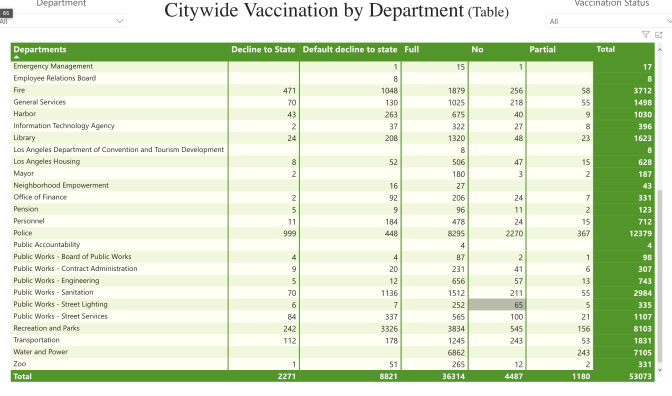Click Default decline total 8821
Viewport: 672px width, 396px height.
[389, 376]
